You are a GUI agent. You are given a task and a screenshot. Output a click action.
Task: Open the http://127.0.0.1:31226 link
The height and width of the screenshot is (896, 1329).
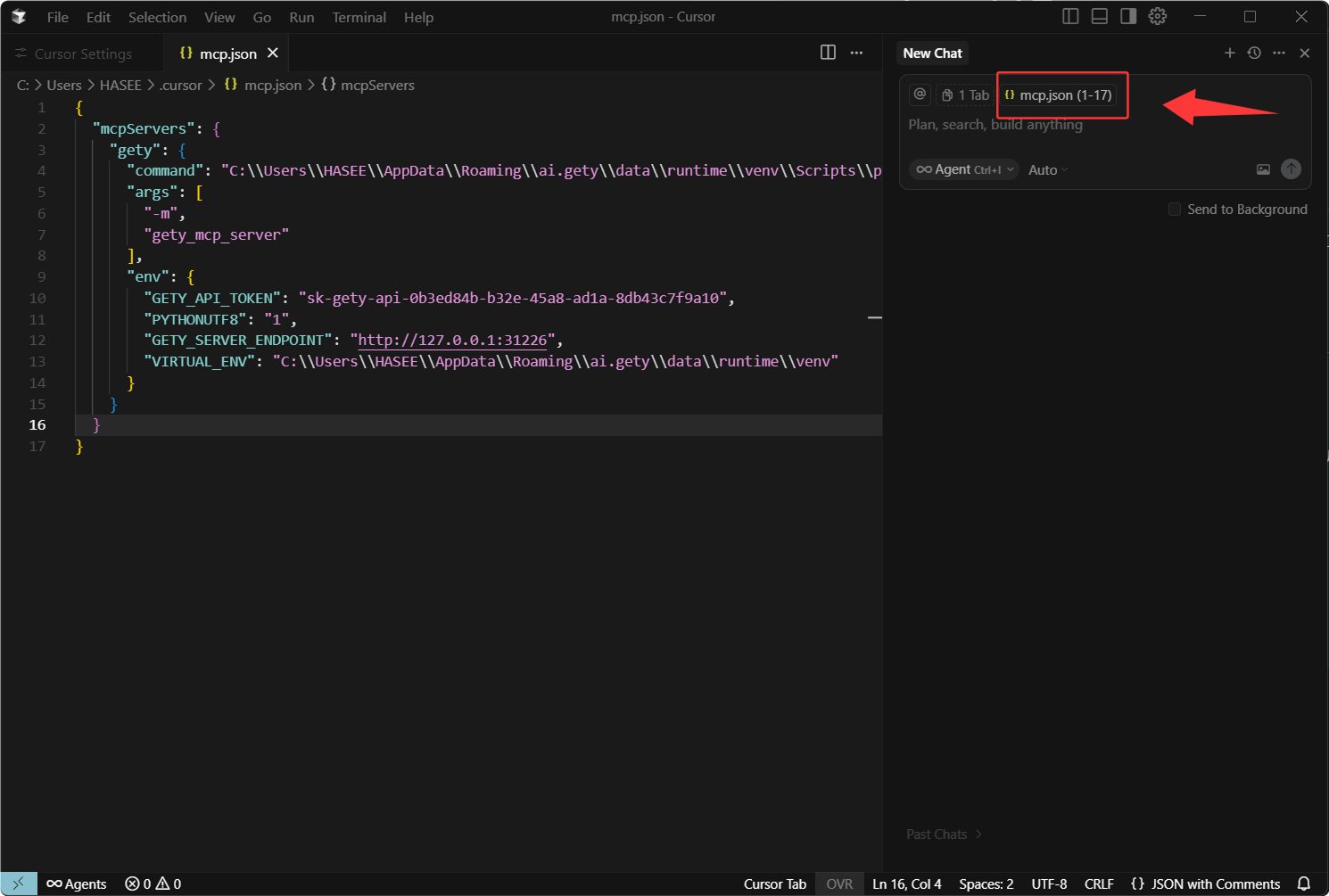tap(452, 340)
